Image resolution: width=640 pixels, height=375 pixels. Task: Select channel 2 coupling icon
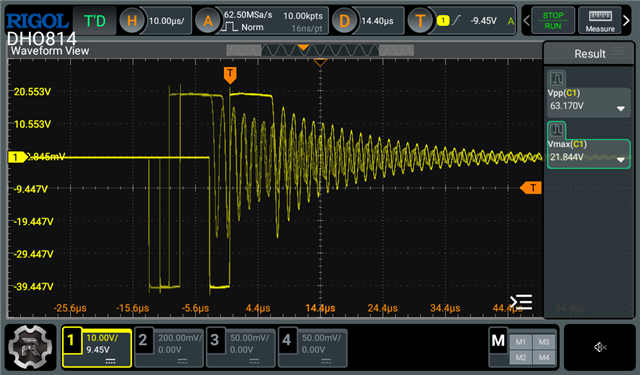pyautogui.click(x=182, y=361)
